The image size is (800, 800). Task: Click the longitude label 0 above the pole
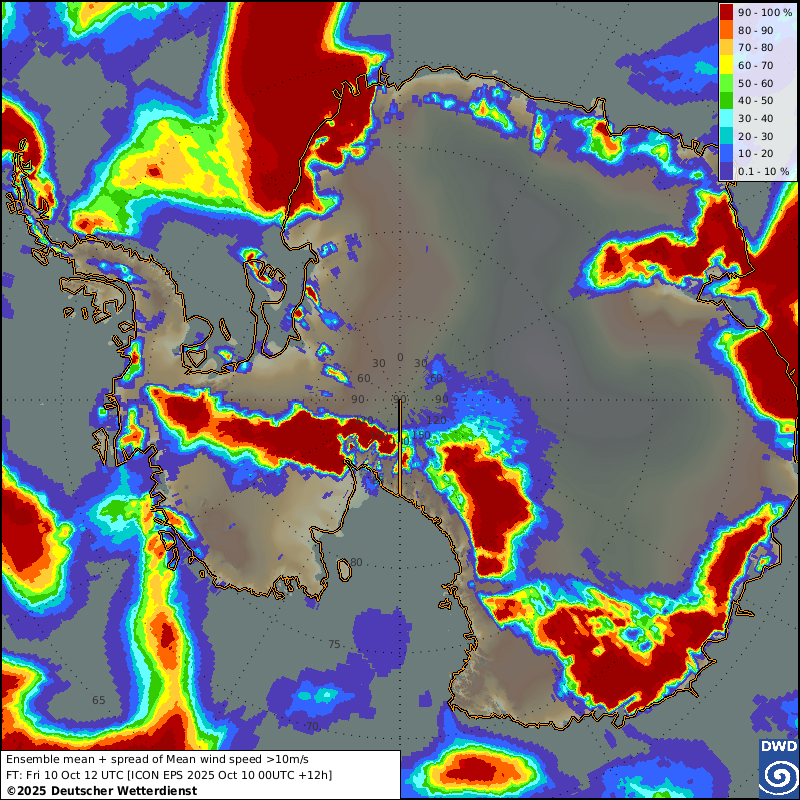point(400,358)
